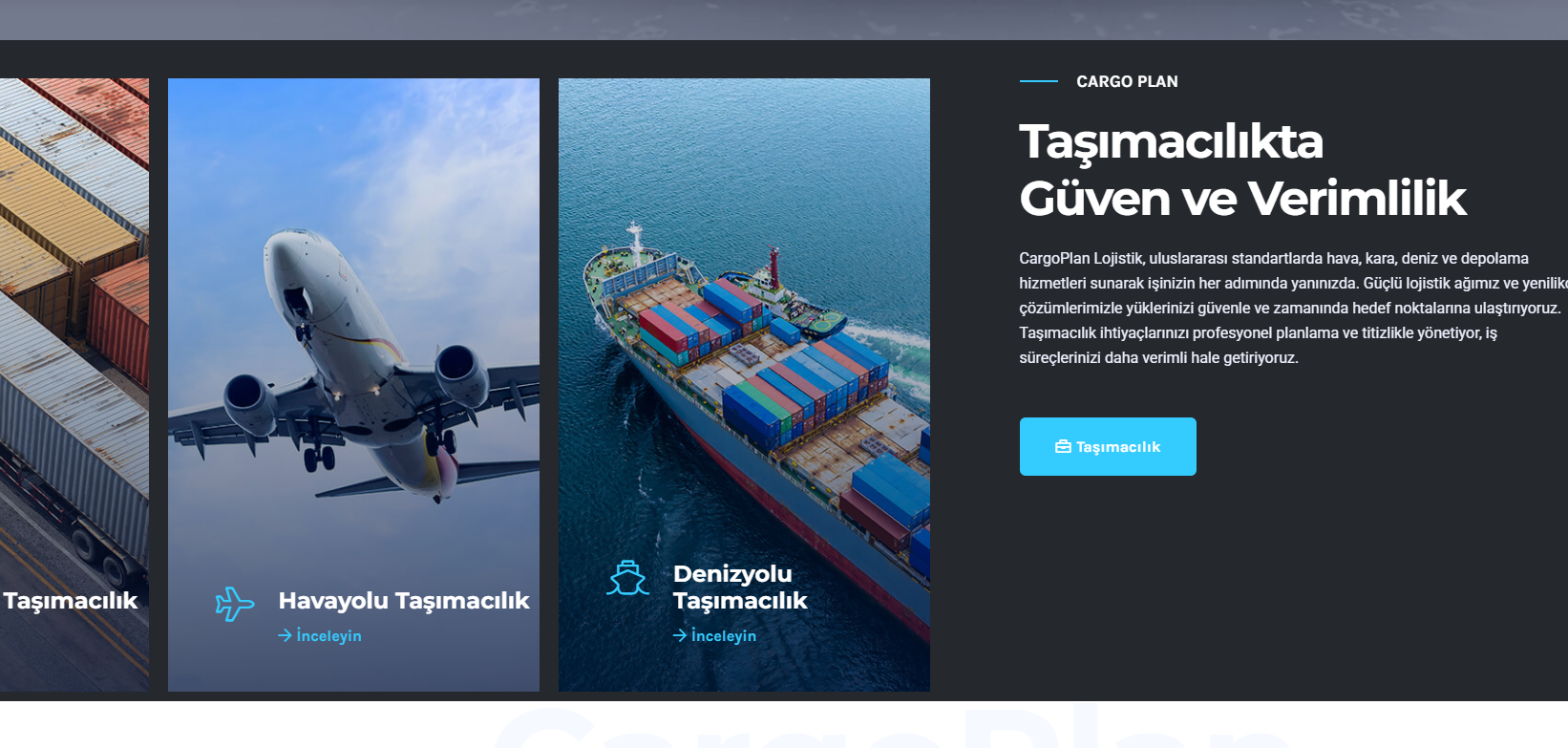Open the İnceleyin link under Havayolu Taşımacılık
Image resolution: width=1568 pixels, height=748 pixels.
(328, 636)
